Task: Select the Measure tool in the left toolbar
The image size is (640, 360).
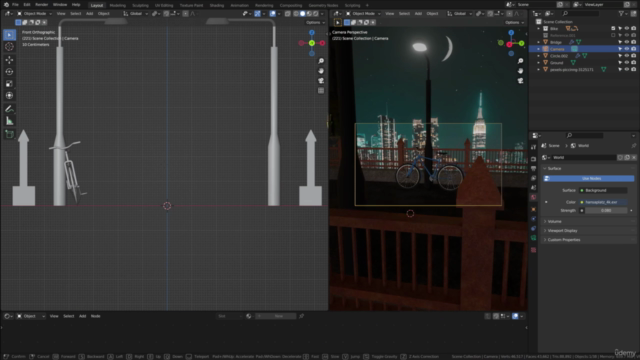Action: point(9,121)
